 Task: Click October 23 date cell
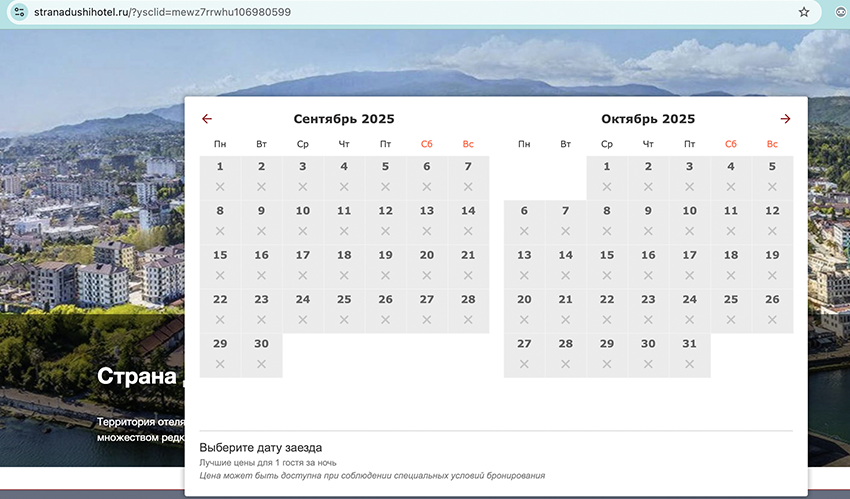648,309
